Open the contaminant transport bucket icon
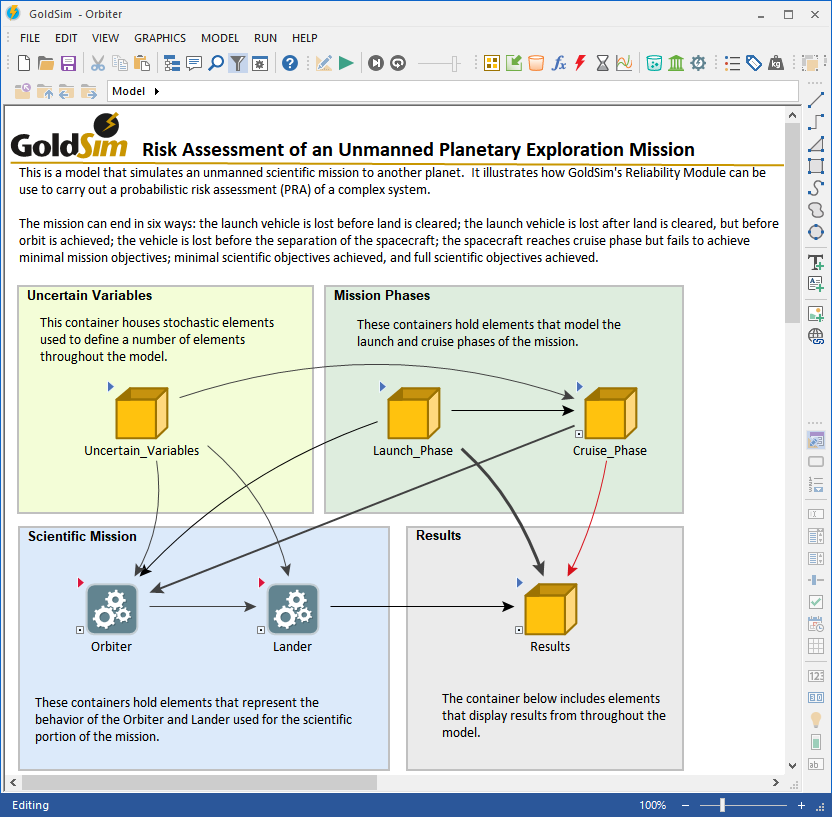The image size is (832, 817). 654,63
